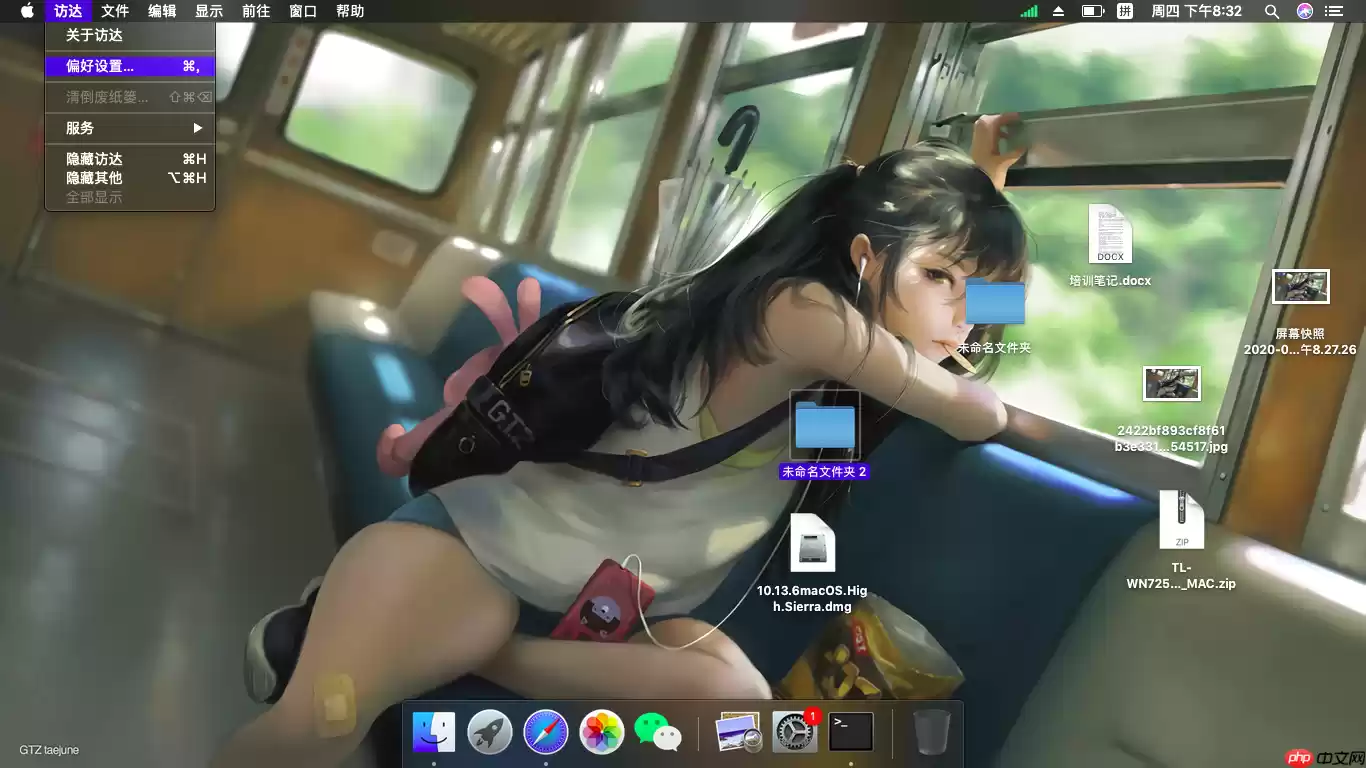The width and height of the screenshot is (1366, 768).
Task: Open Notification Center in the menu bar
Action: pos(1335,11)
